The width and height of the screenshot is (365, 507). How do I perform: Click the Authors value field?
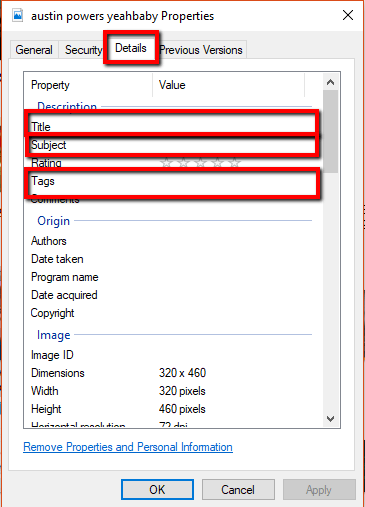[x=233, y=241]
